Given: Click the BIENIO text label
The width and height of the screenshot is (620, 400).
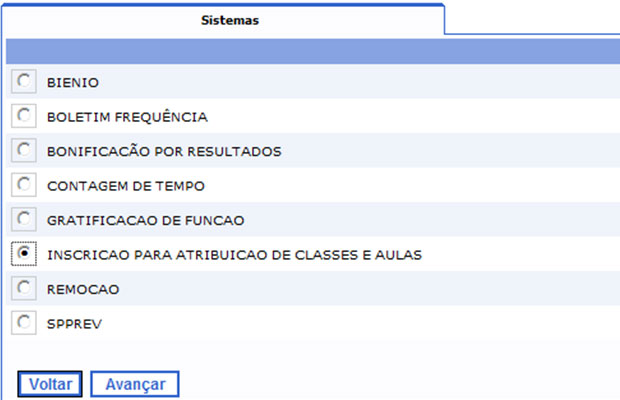Looking at the screenshot, I should coord(72,82).
